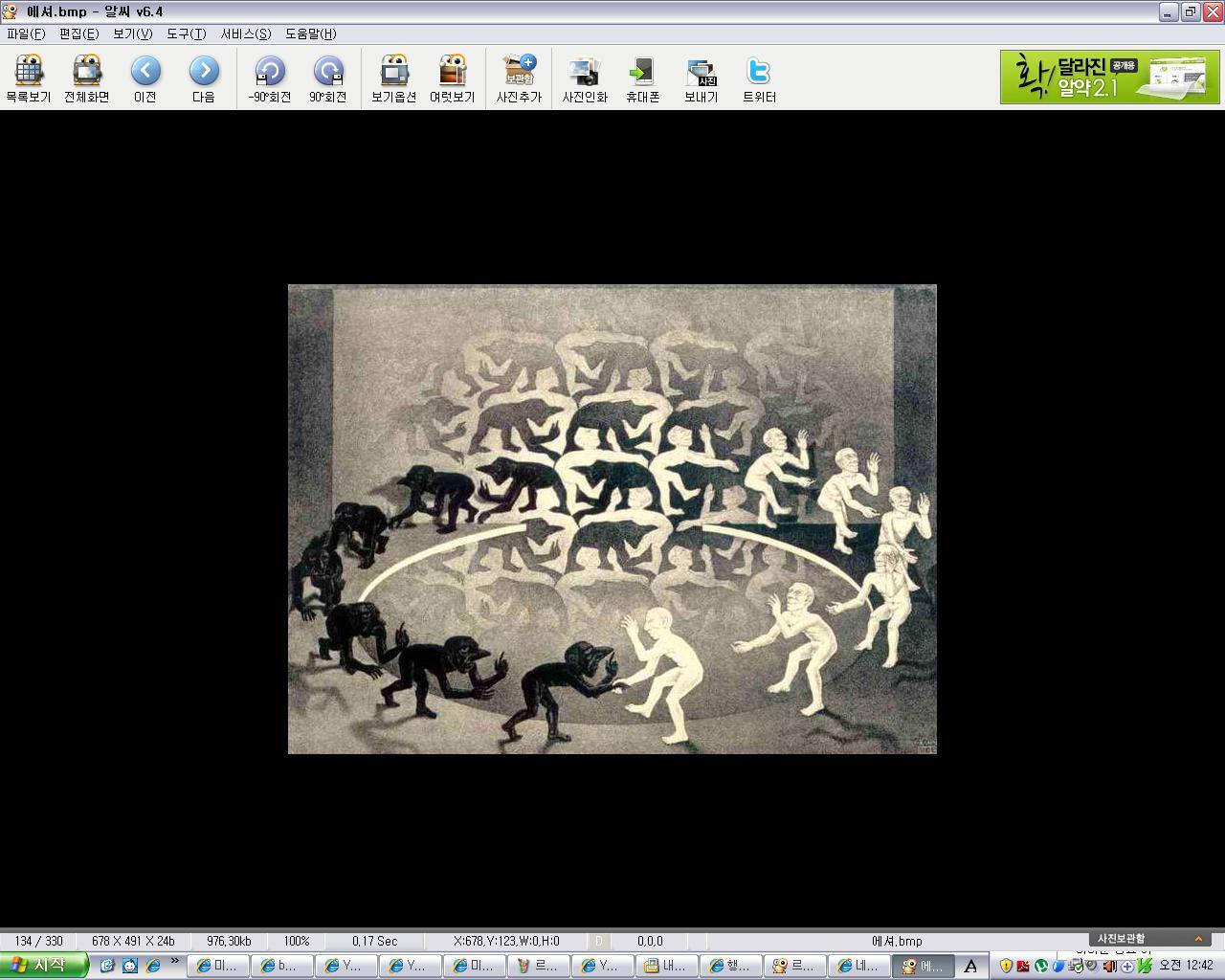Open the list view (목록보기)
Viewport: 1225px width, 980px height.
[x=29, y=78]
